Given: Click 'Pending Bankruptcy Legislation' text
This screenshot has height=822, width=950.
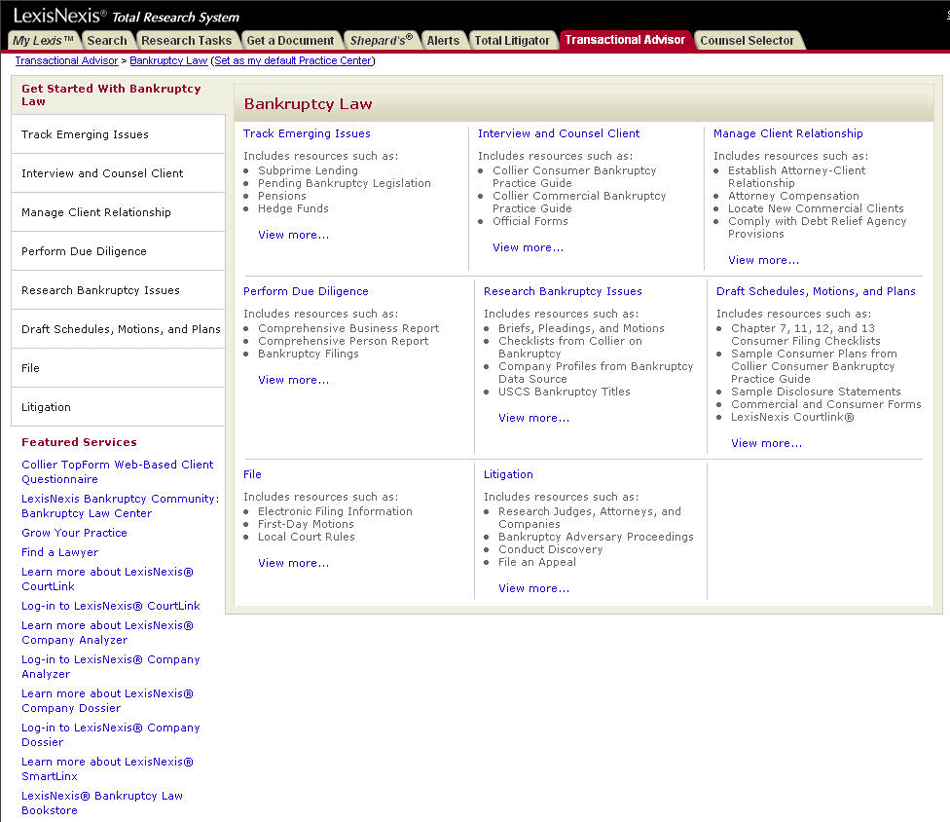Looking at the screenshot, I should click(x=344, y=184).
